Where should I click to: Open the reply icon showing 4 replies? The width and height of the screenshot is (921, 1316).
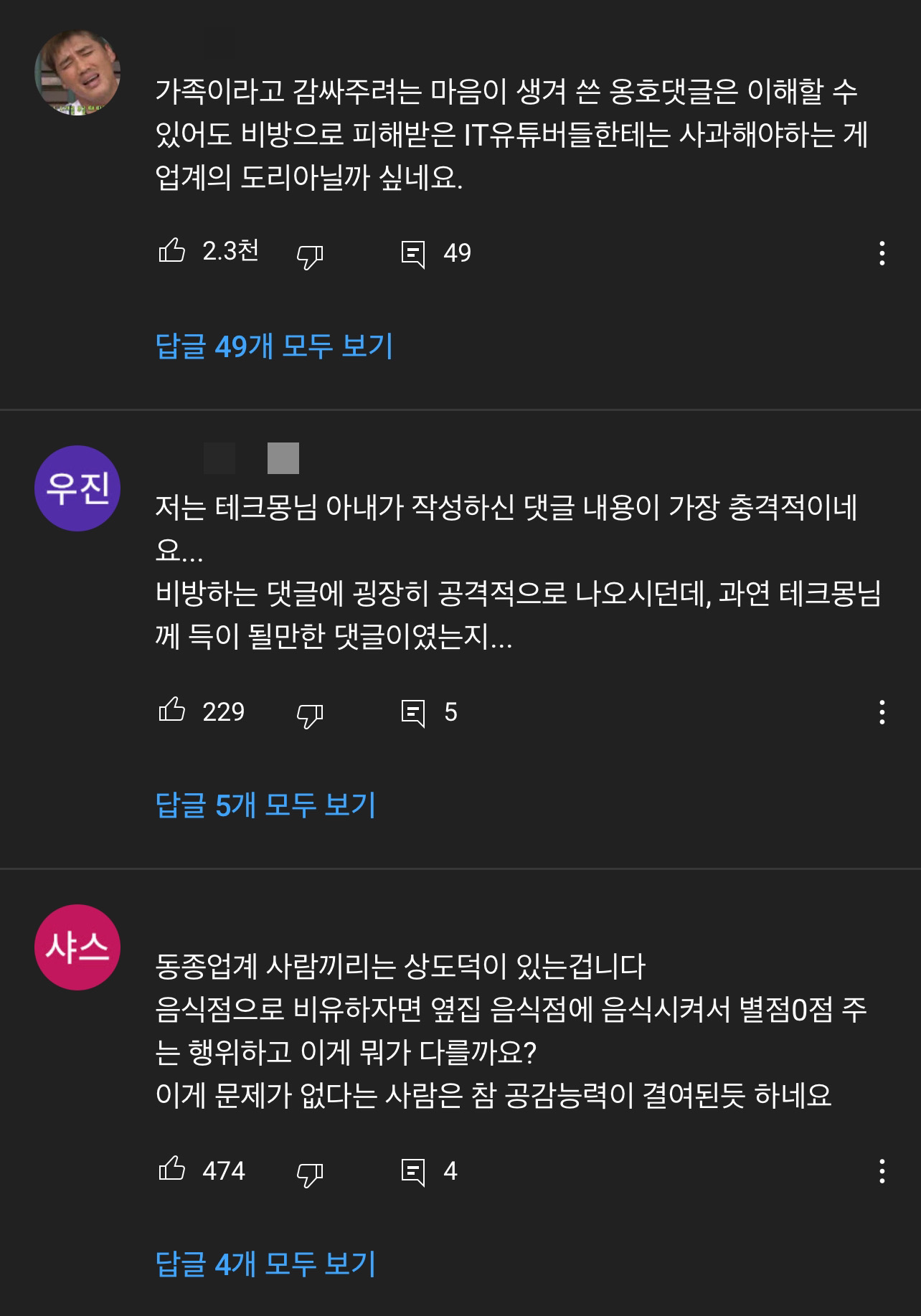point(412,1171)
